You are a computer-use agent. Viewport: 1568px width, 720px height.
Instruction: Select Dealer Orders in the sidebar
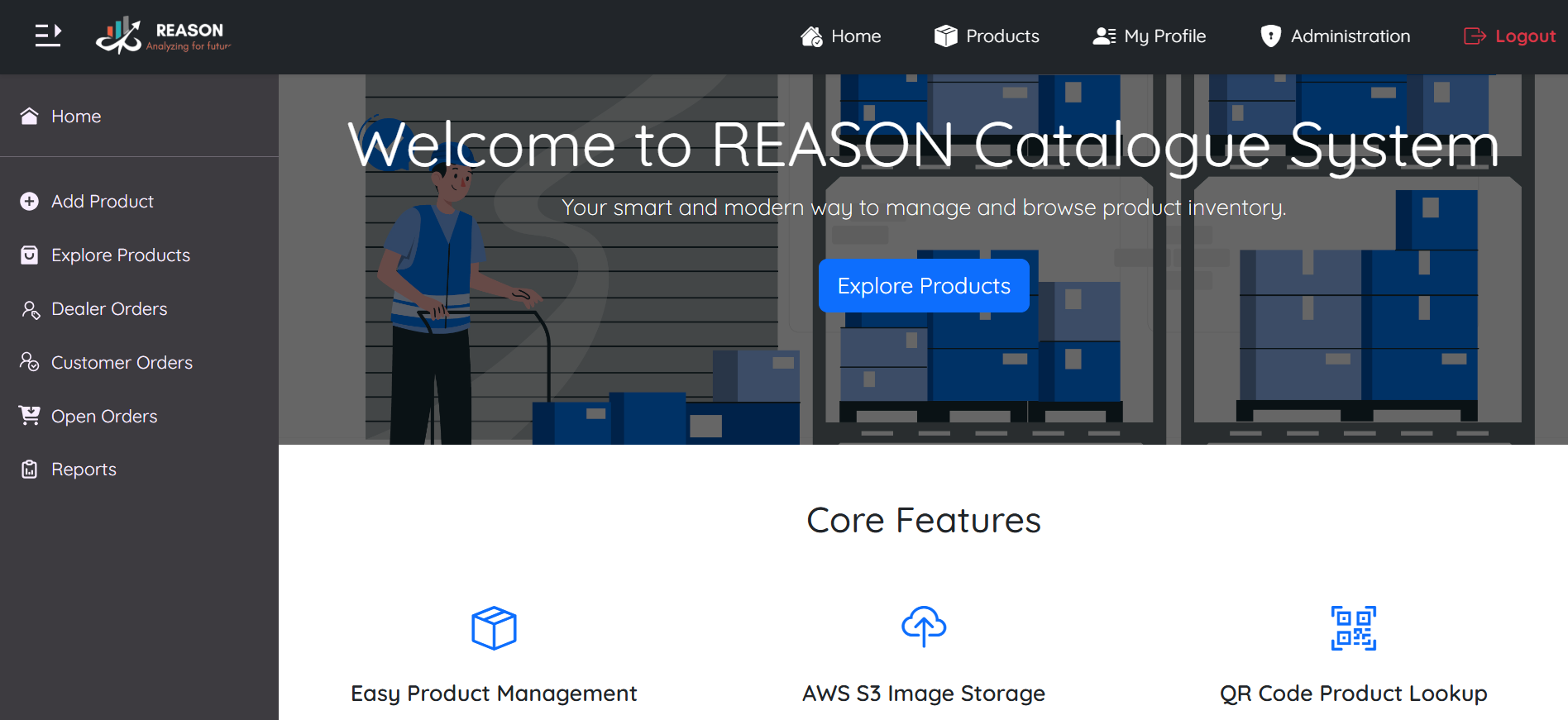pyautogui.click(x=109, y=309)
